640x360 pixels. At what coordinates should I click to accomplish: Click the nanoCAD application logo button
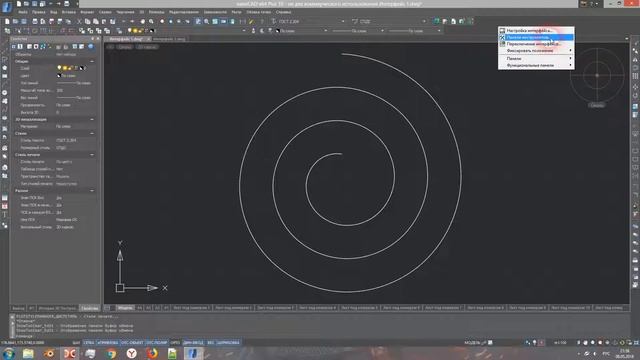pyautogui.click(x=7, y=7)
